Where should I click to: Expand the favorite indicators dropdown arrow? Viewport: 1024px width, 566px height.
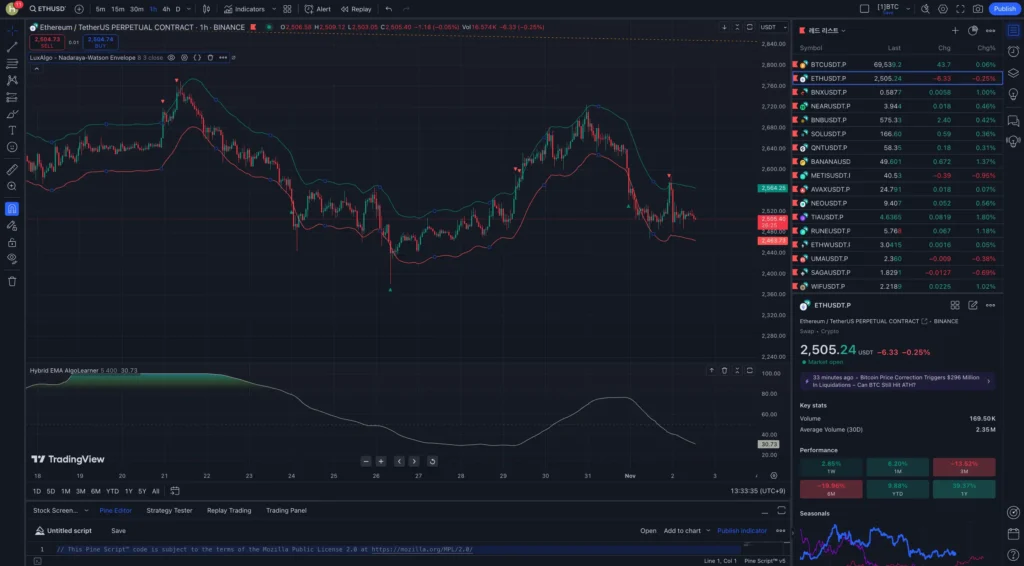274,9
